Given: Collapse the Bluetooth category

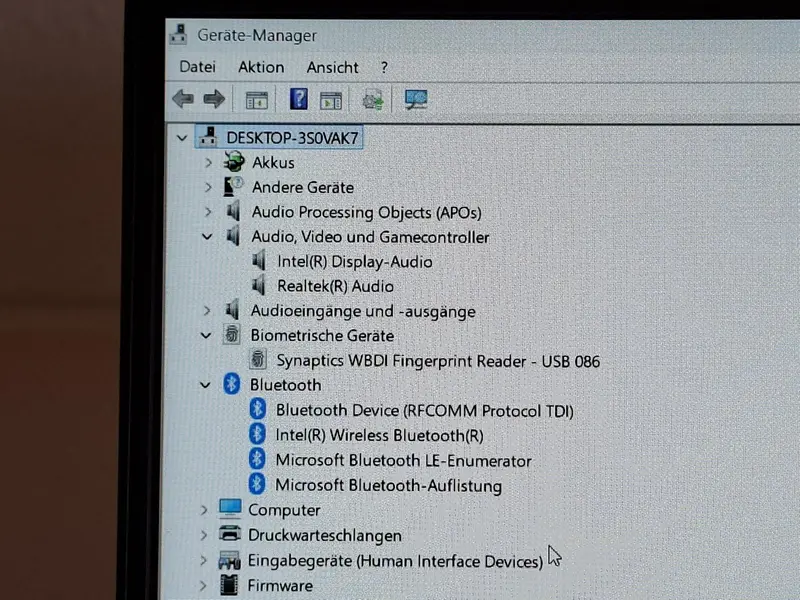Looking at the screenshot, I should pos(205,385).
